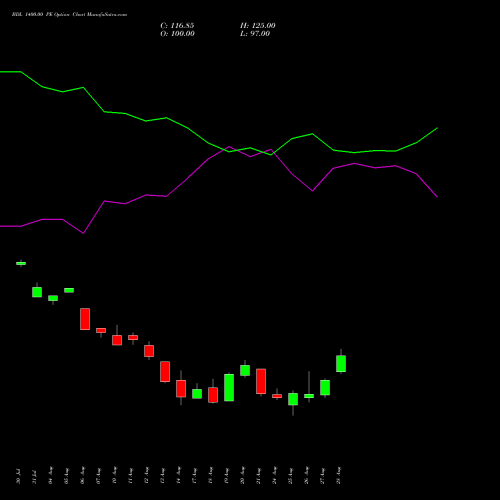Select the 28 Aug date label
The width and height of the screenshot is (500, 500).
click(338, 475)
